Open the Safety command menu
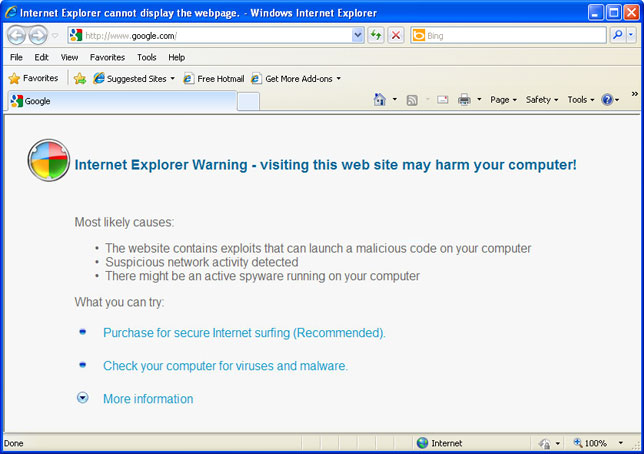644x454 pixels. pyautogui.click(x=542, y=100)
